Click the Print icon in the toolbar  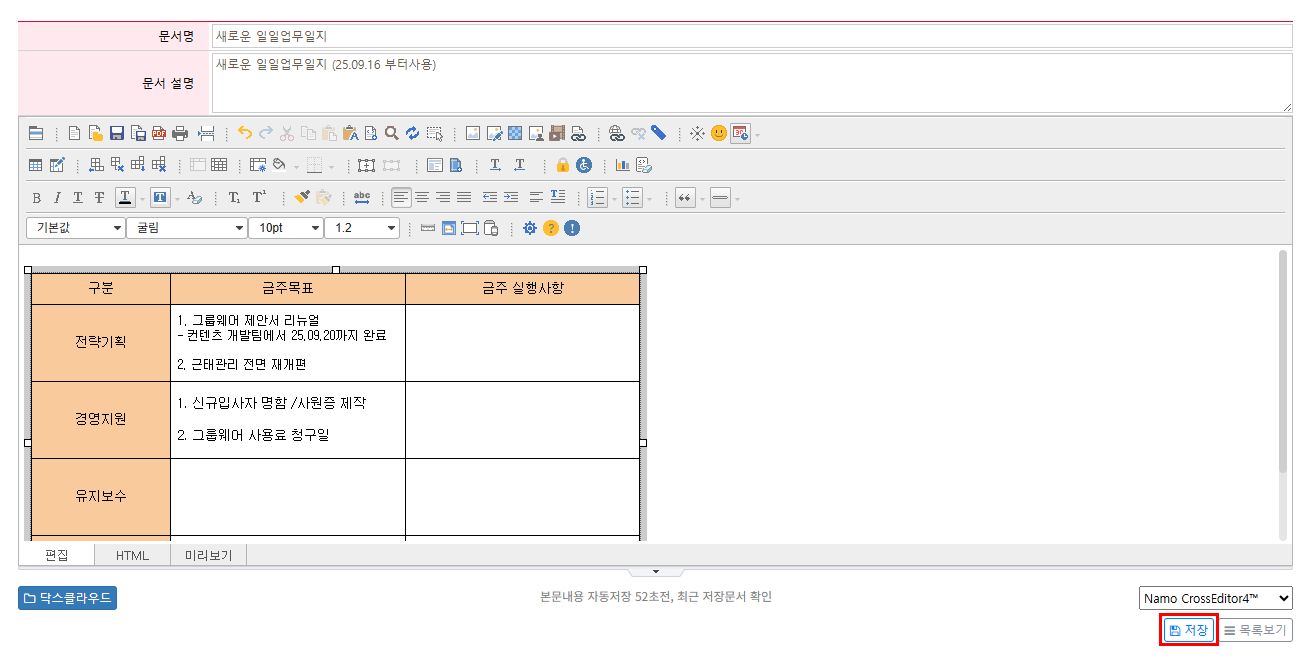(180, 133)
